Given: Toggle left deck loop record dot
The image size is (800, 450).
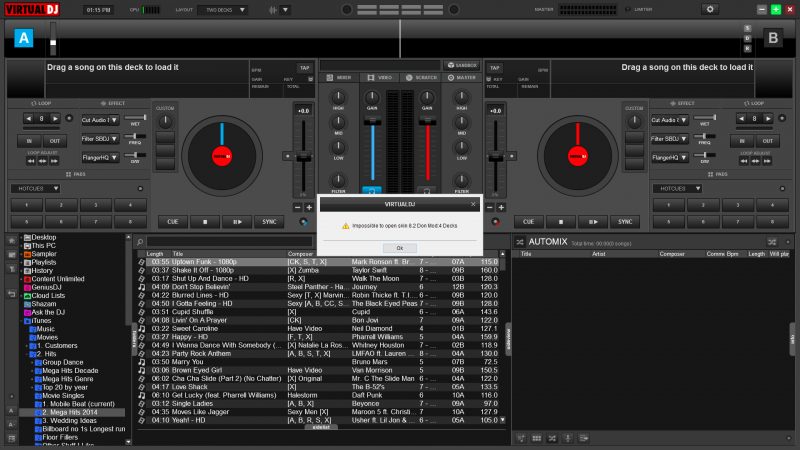Looking at the screenshot, I should pyautogui.click(x=69, y=118).
